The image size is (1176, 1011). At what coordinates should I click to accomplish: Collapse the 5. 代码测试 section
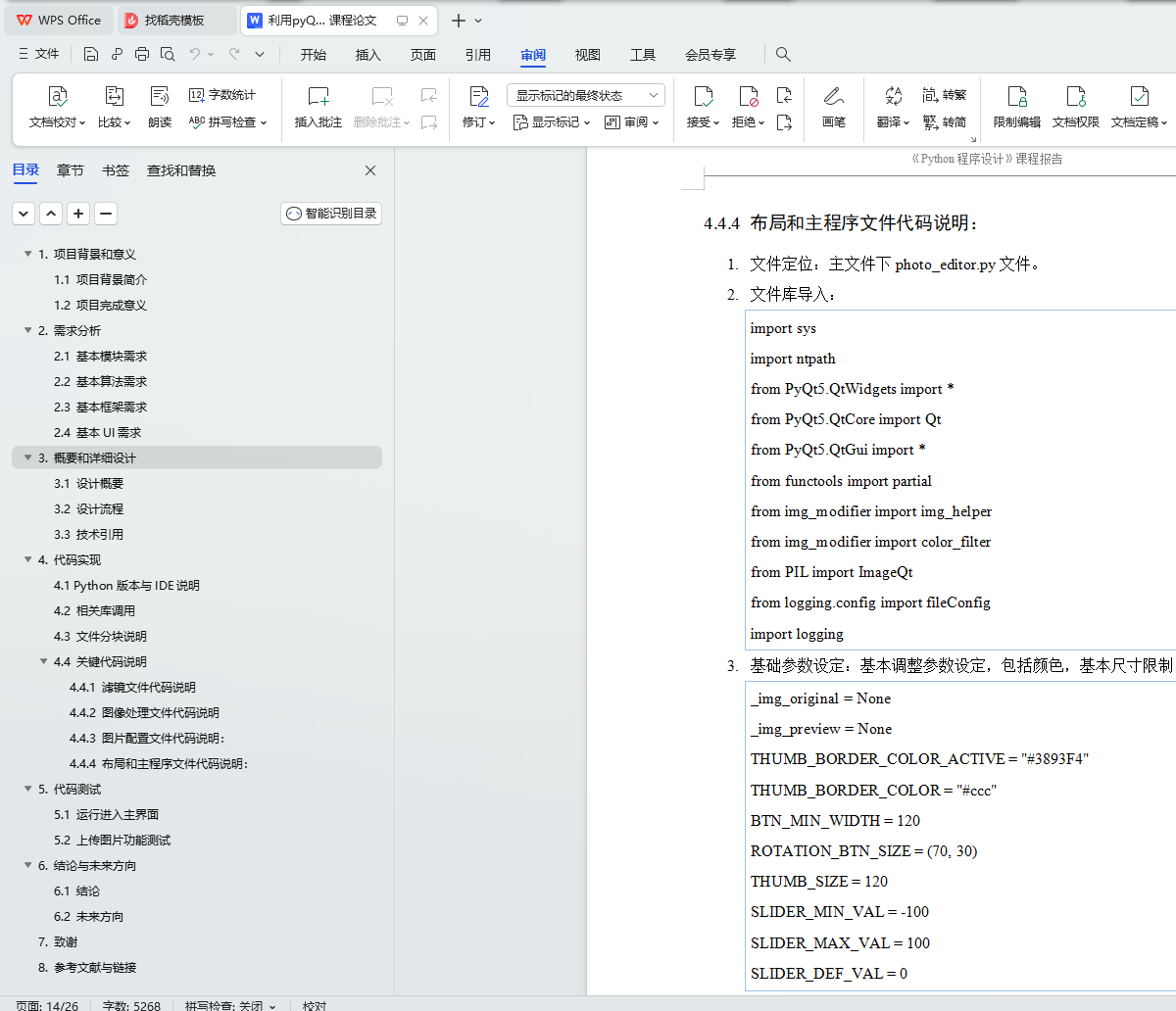click(27, 789)
